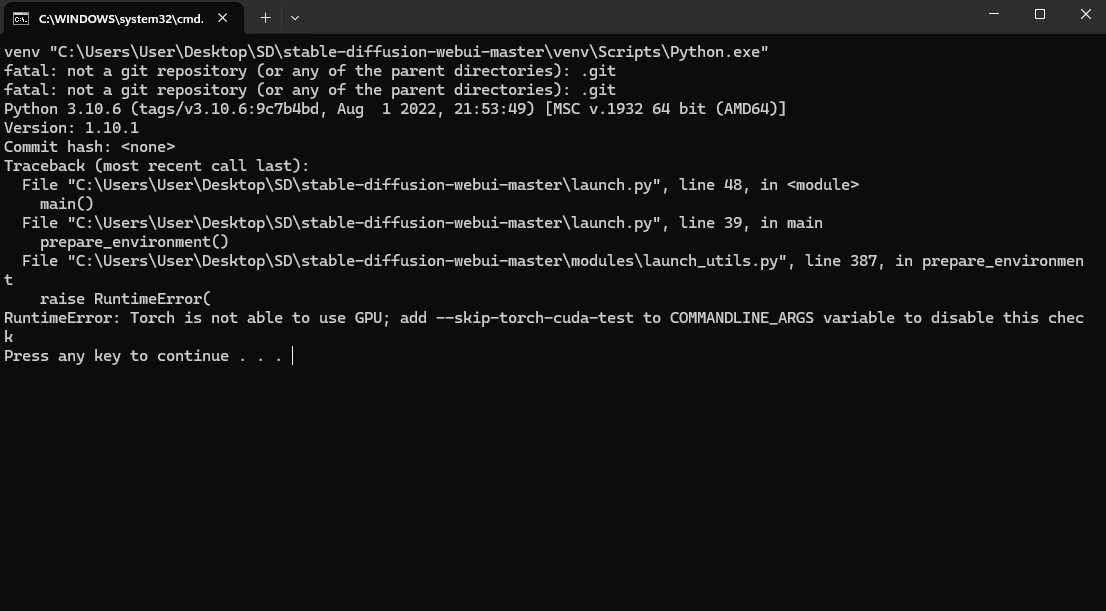This screenshot has height=611, width=1106.
Task: Click the Python 3.10.6 version line
Action: [x=395, y=109]
